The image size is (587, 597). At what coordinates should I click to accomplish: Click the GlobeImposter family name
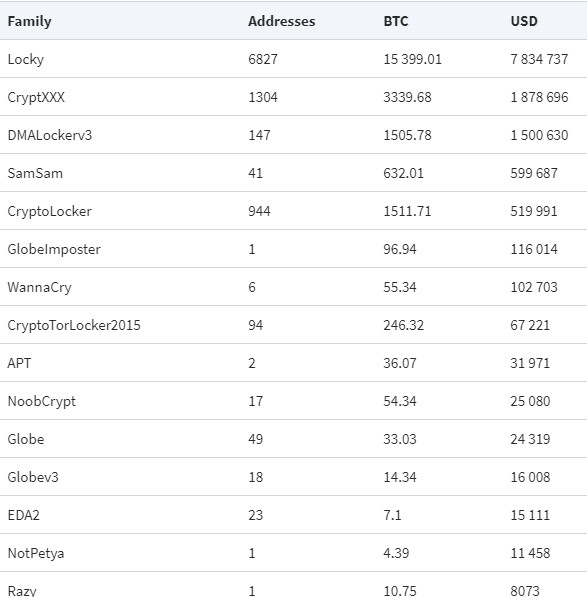(x=54, y=249)
